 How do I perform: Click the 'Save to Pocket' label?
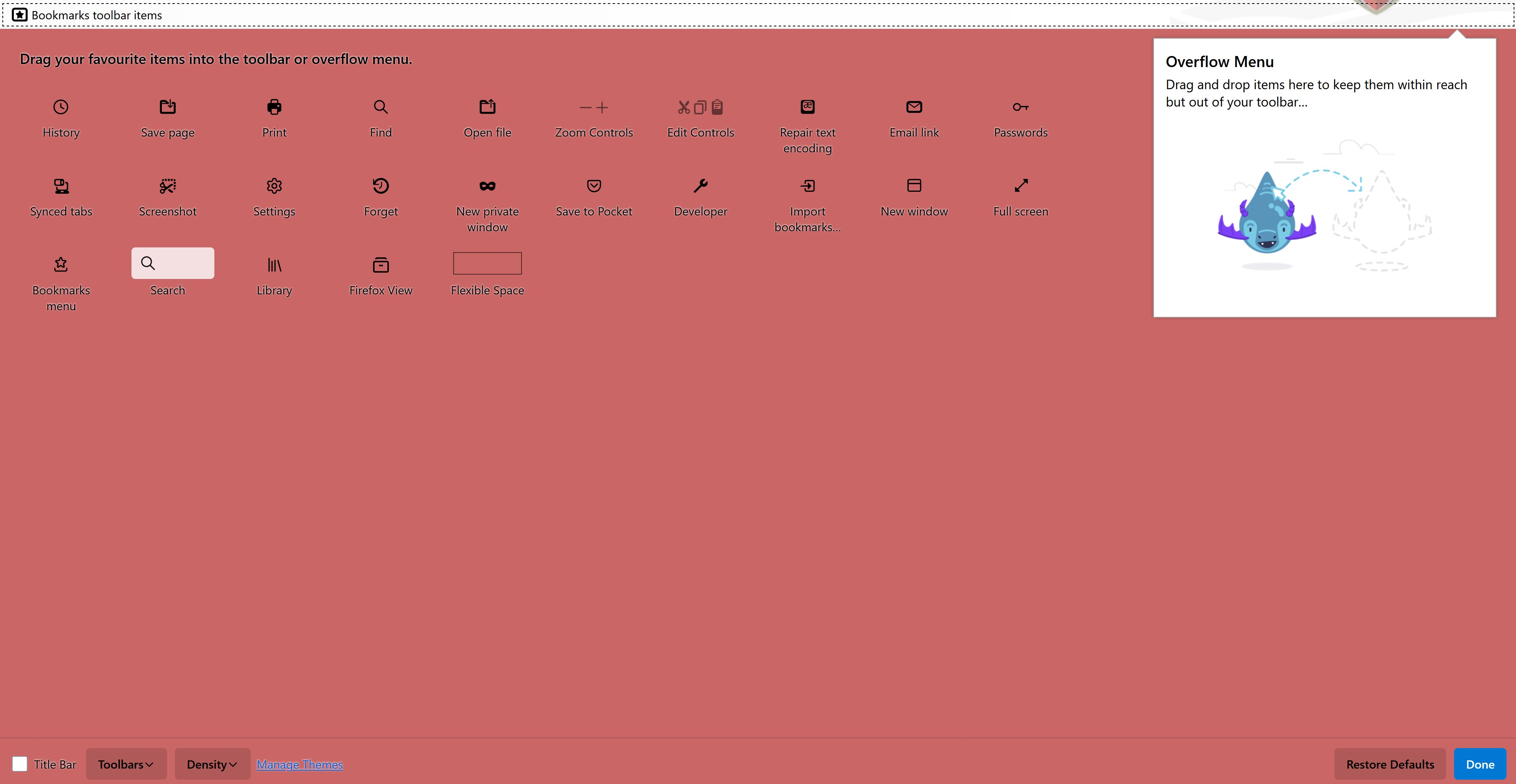(594, 211)
